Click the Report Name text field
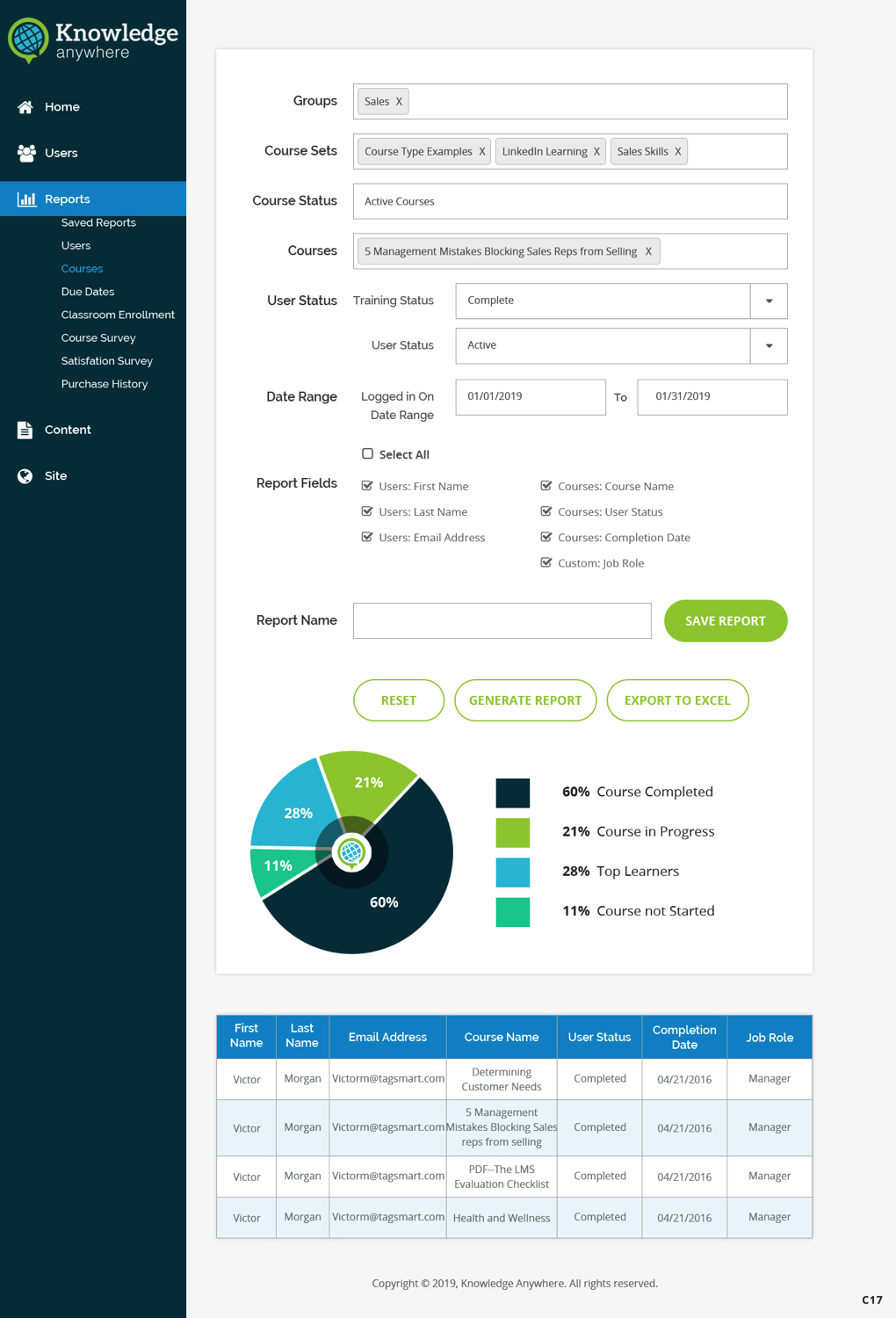The image size is (896, 1318). coord(502,620)
